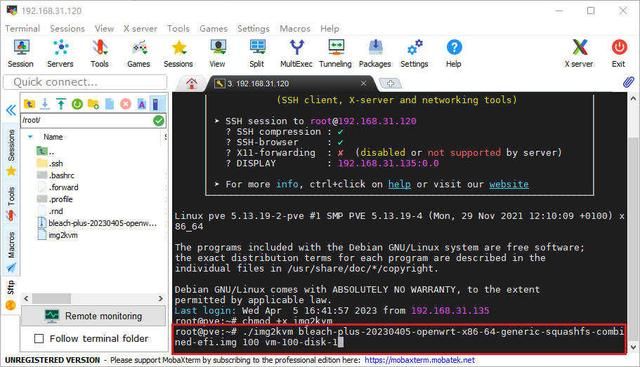Select the img2kvm file
Viewport: 640px width, 367px height.
tap(63, 235)
